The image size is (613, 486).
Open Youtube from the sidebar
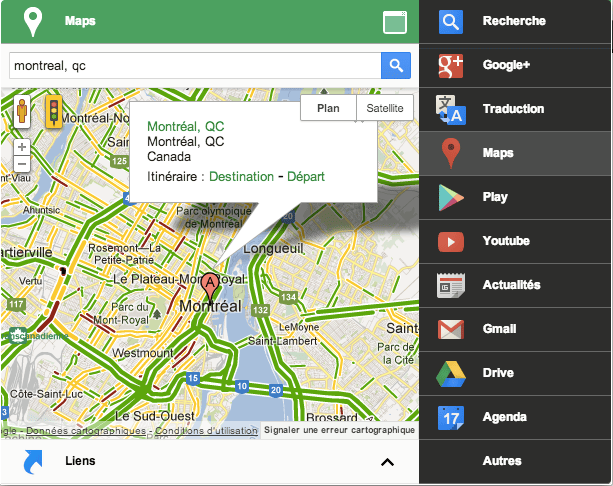pyautogui.click(x=514, y=241)
